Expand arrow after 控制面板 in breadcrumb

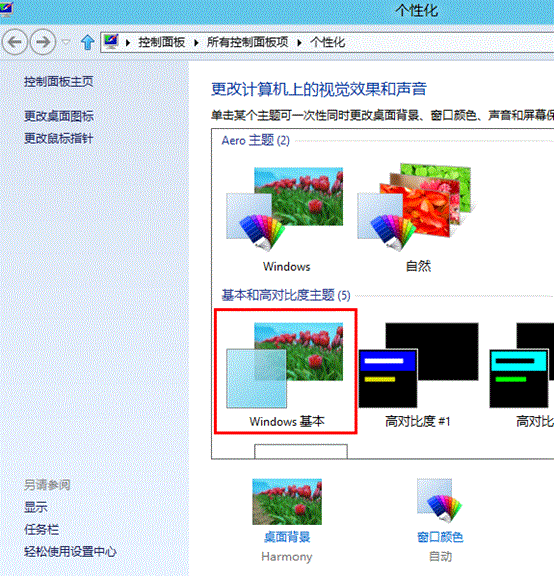(197, 43)
